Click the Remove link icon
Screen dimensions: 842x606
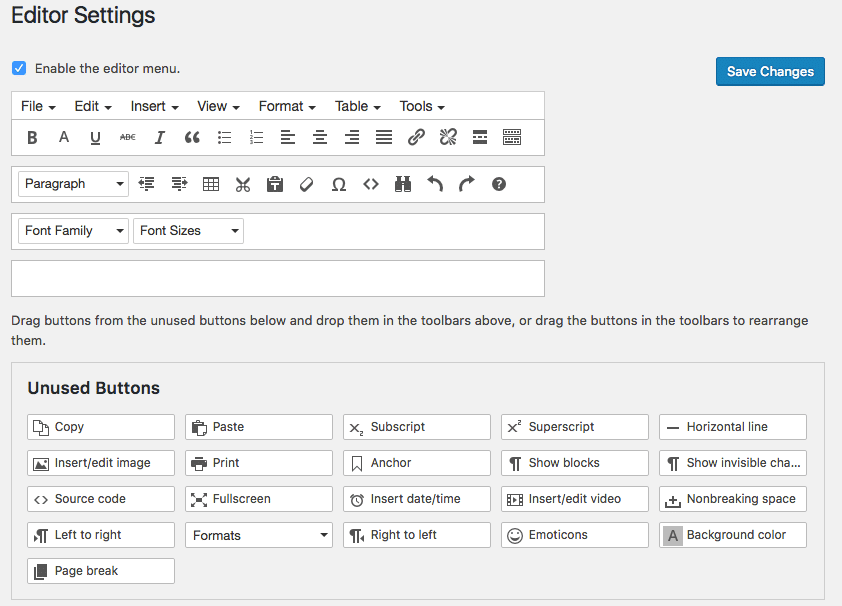coord(448,137)
